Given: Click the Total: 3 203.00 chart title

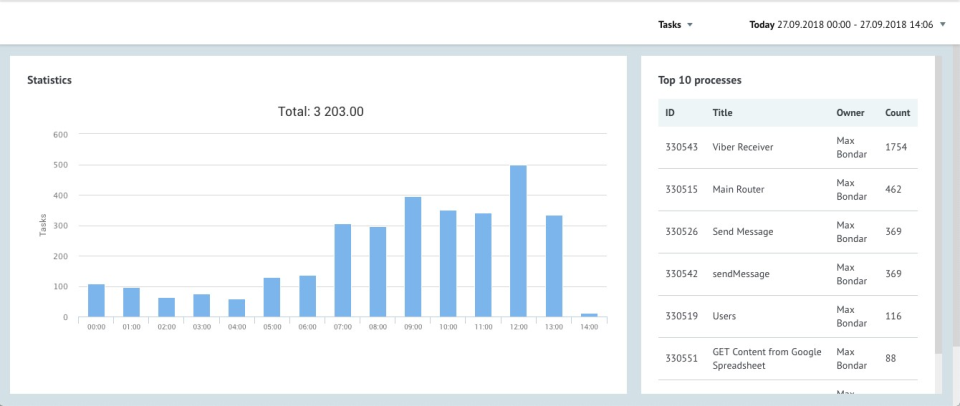Looking at the screenshot, I should tap(321, 111).
